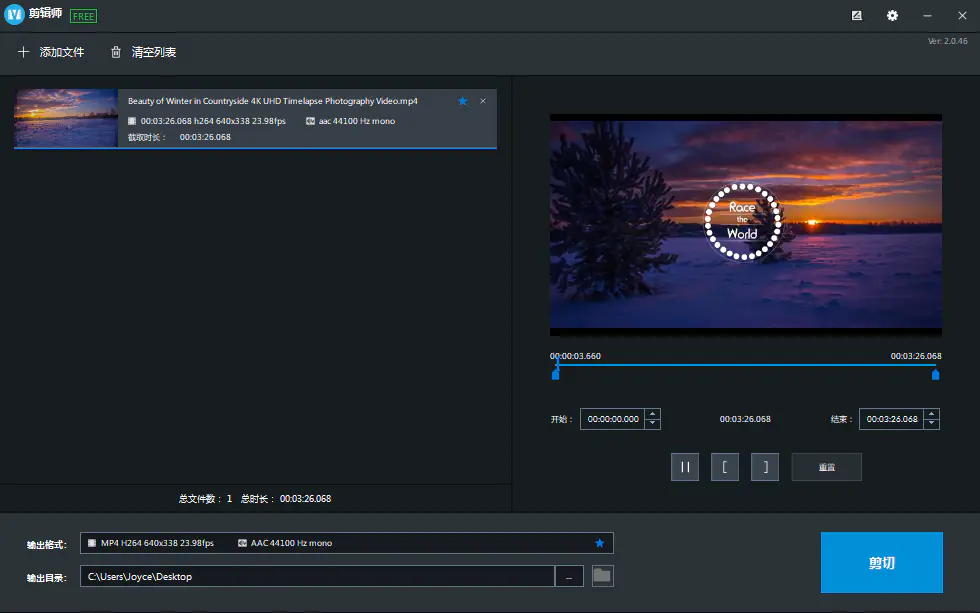Increase the start time with up arrow
The height and width of the screenshot is (613, 980).
[652, 414]
